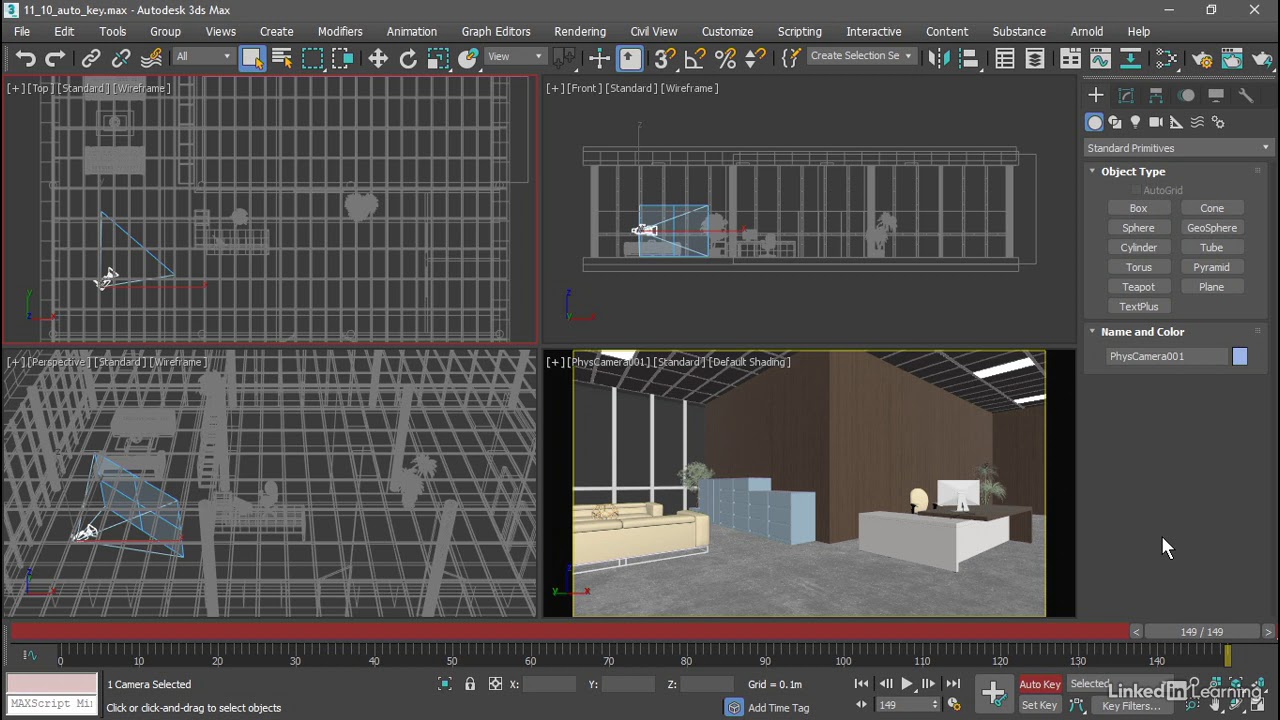Toggle Set Key mode

pyautogui.click(x=1039, y=705)
